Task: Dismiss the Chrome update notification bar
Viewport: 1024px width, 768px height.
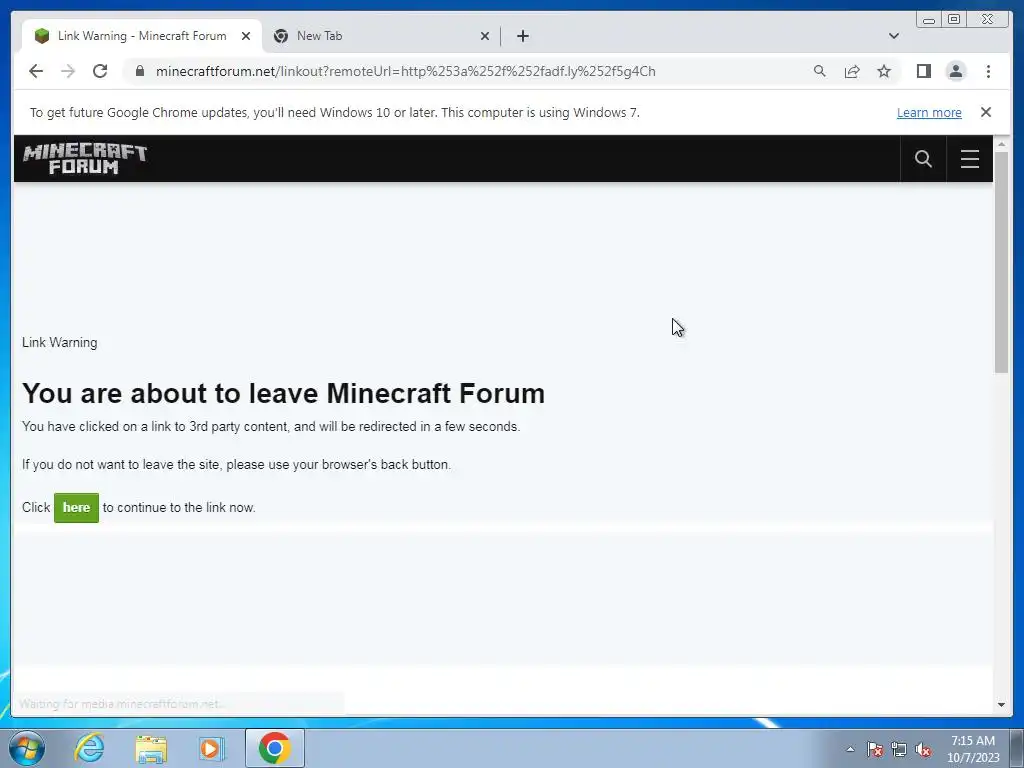Action: (985, 112)
